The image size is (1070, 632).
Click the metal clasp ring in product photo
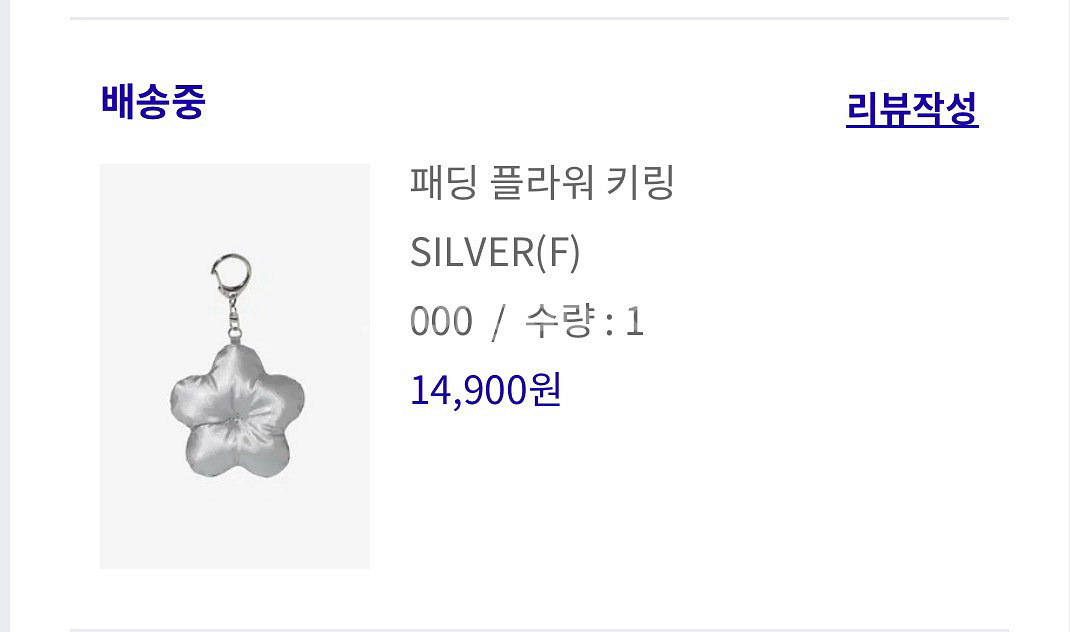[230, 275]
